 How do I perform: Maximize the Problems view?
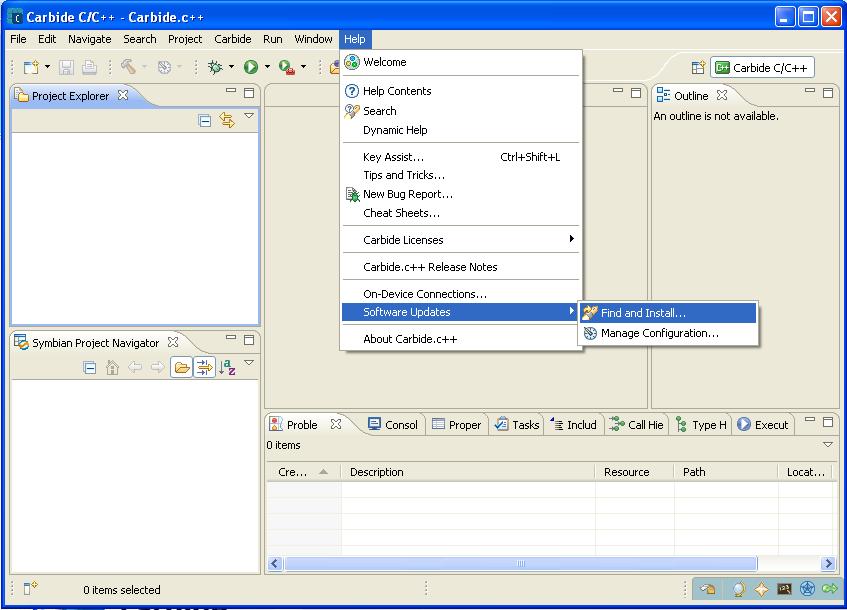[x=828, y=422]
